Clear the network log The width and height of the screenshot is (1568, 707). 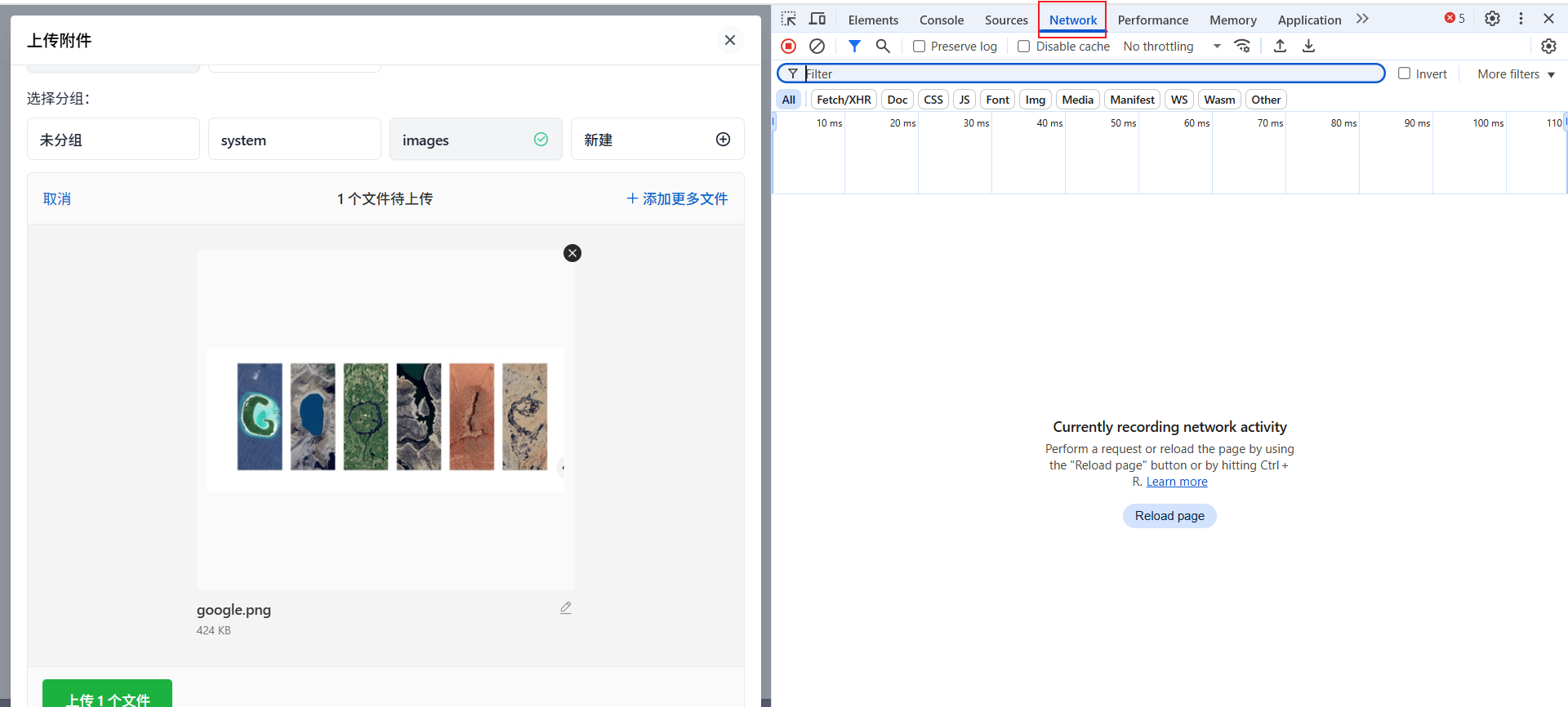pyautogui.click(x=817, y=46)
